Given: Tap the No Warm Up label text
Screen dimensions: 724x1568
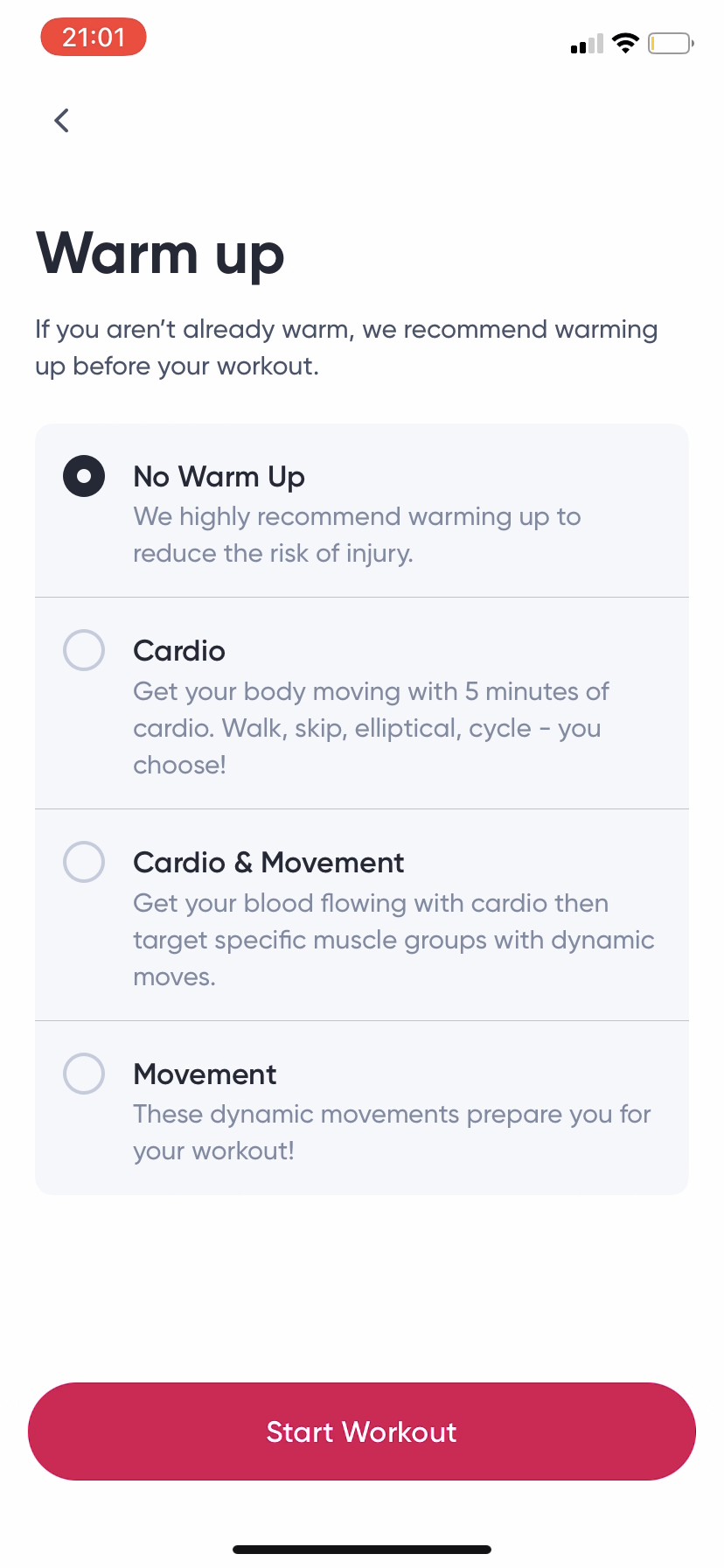Looking at the screenshot, I should [218, 476].
